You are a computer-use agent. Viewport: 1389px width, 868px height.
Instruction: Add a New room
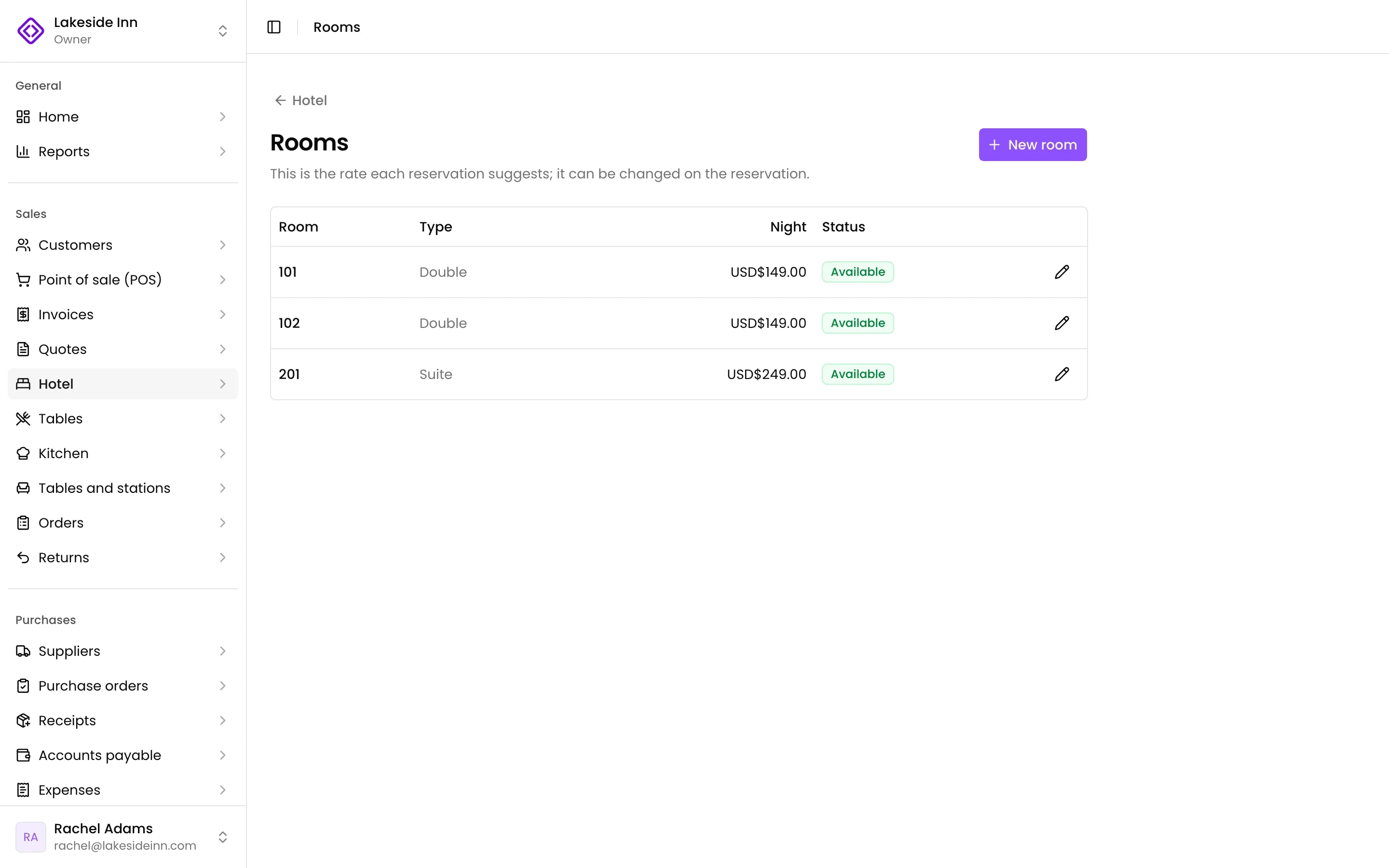click(x=1033, y=145)
